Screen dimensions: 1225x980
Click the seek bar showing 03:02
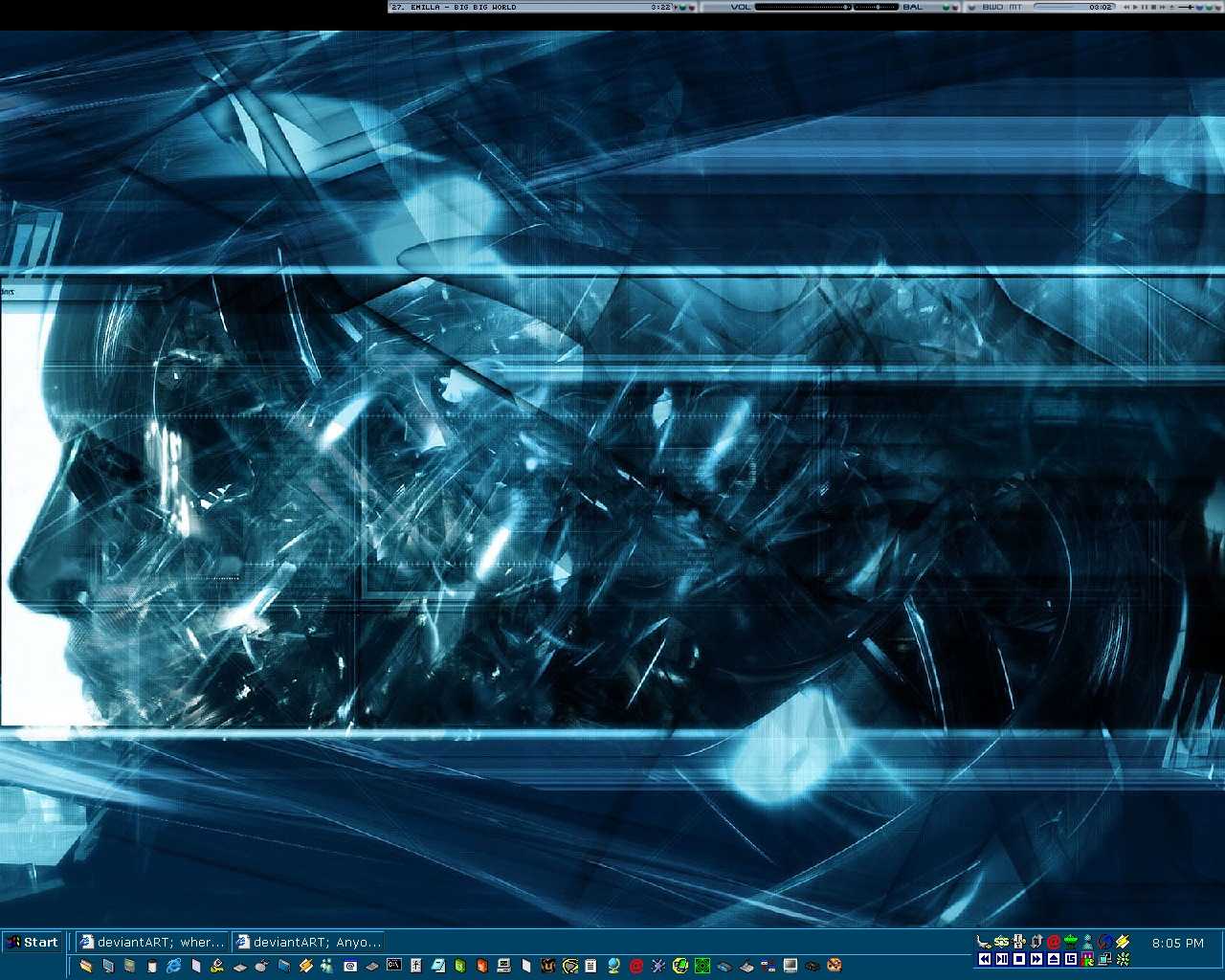coord(1074,7)
